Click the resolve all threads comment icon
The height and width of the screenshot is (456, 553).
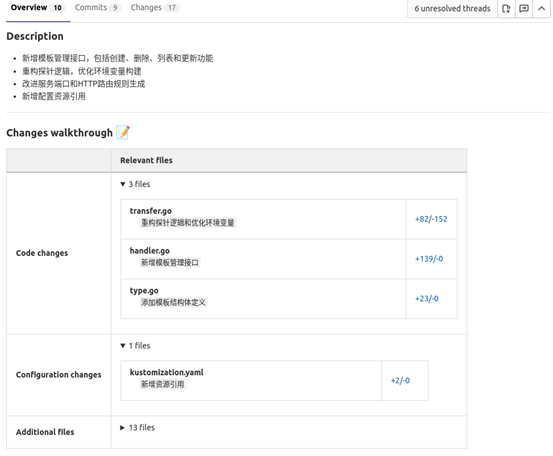tap(524, 8)
